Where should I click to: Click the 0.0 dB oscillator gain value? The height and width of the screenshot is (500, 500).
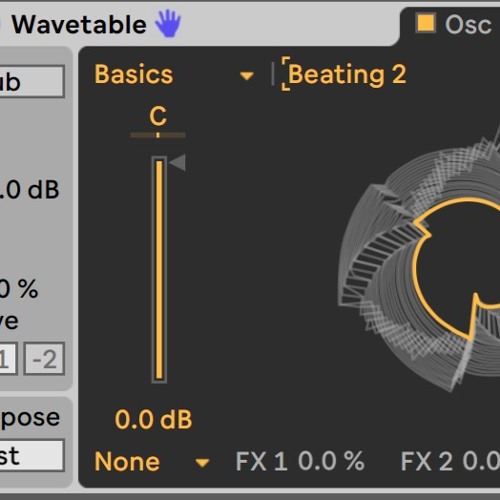pyautogui.click(x=154, y=419)
